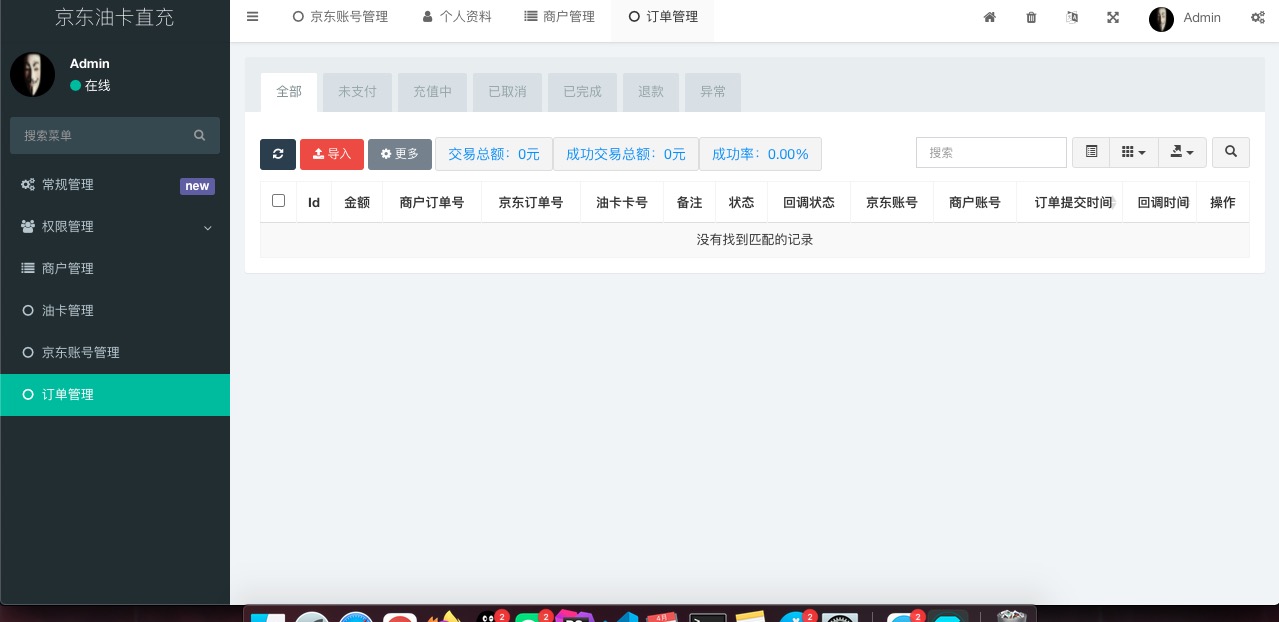
Task: Select the 未支付 order filter tab
Action: pos(357,92)
